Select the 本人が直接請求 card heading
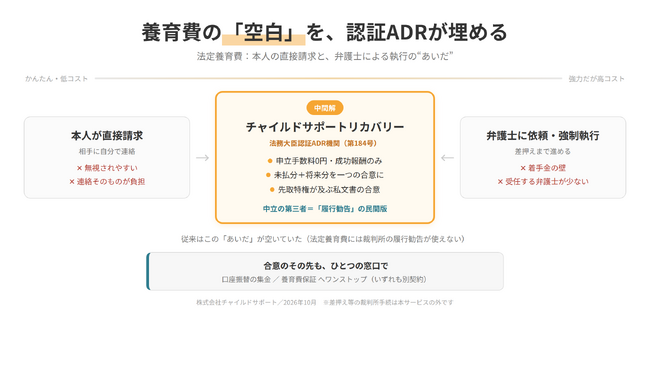The height and width of the screenshot is (366, 650). [x=107, y=136]
